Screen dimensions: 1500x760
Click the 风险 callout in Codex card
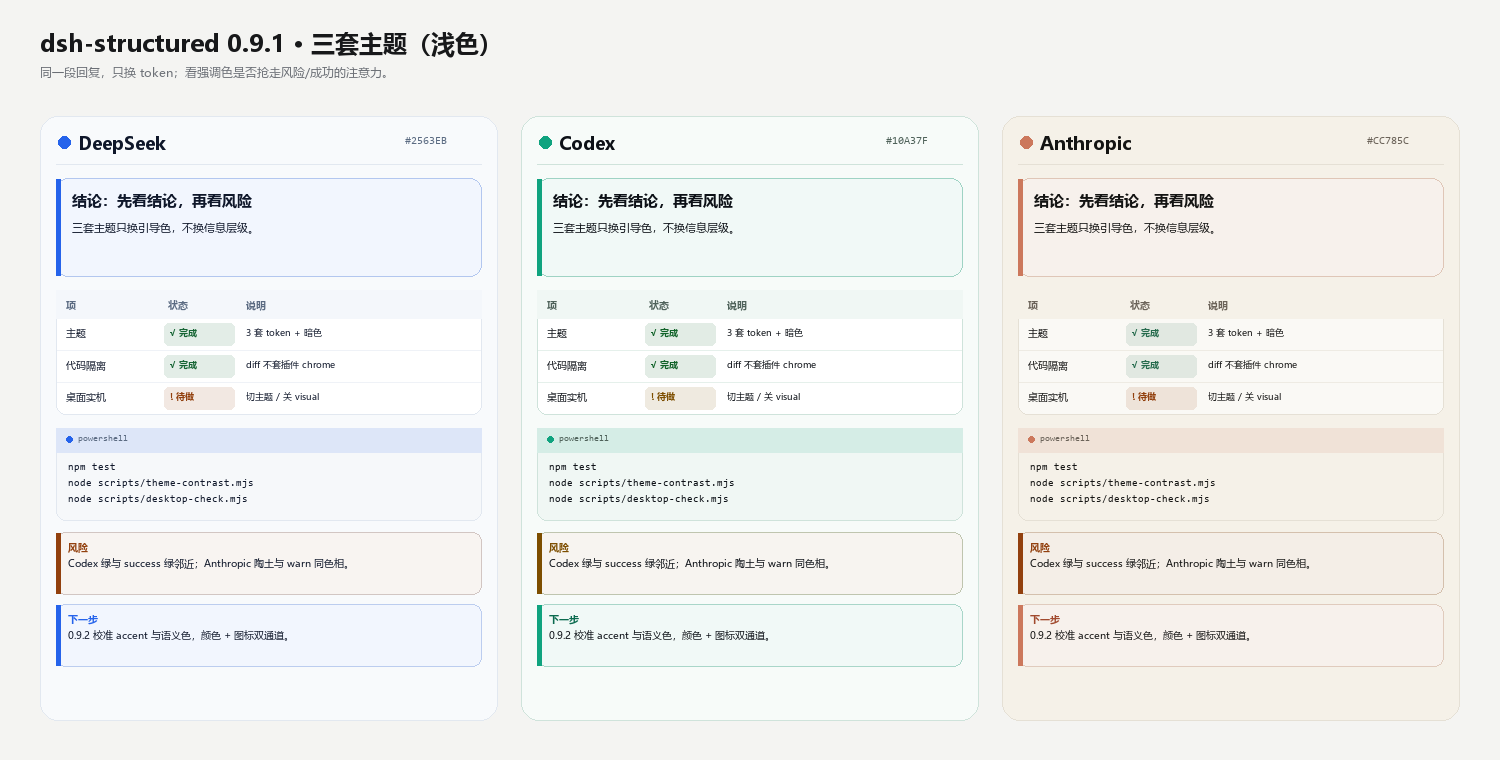tap(750, 563)
